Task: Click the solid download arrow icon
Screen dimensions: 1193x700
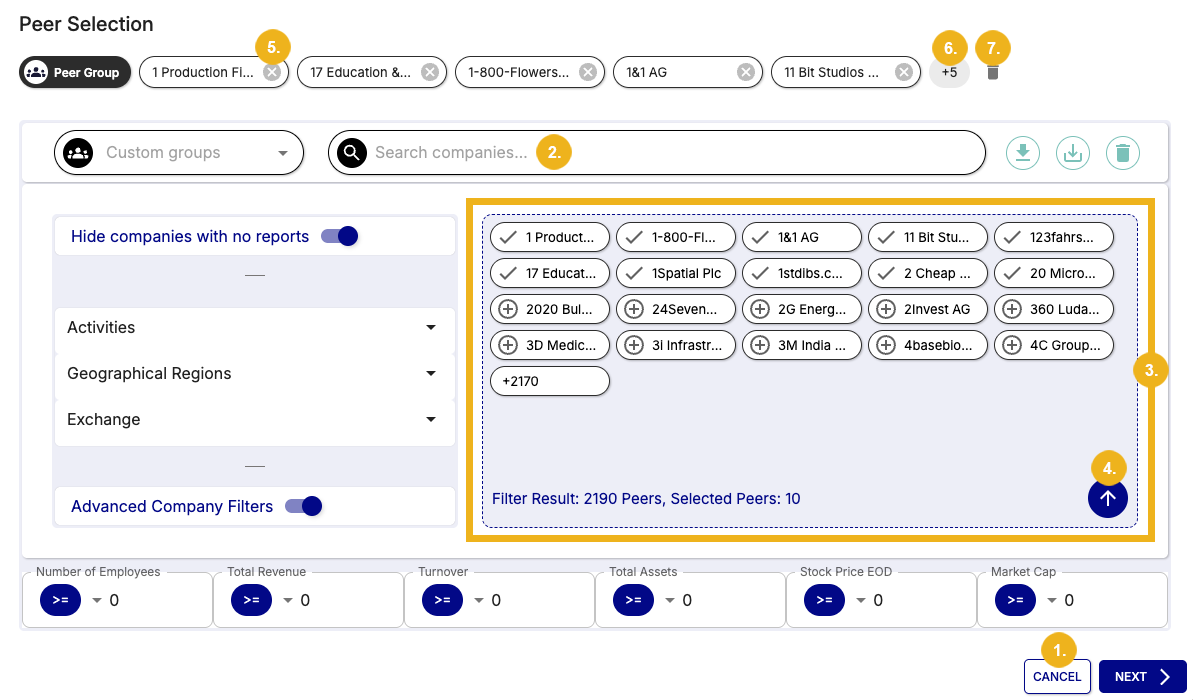Action: (1022, 153)
